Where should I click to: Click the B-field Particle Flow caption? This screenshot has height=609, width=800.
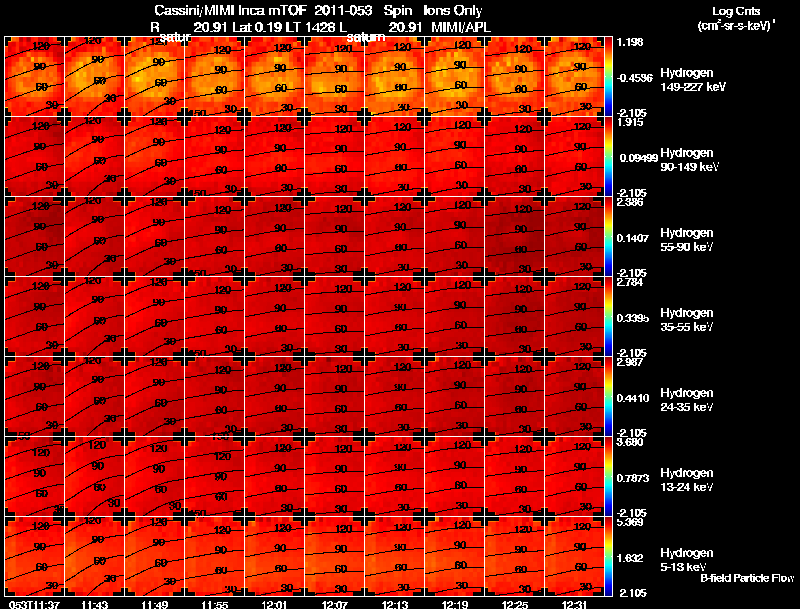[747, 578]
